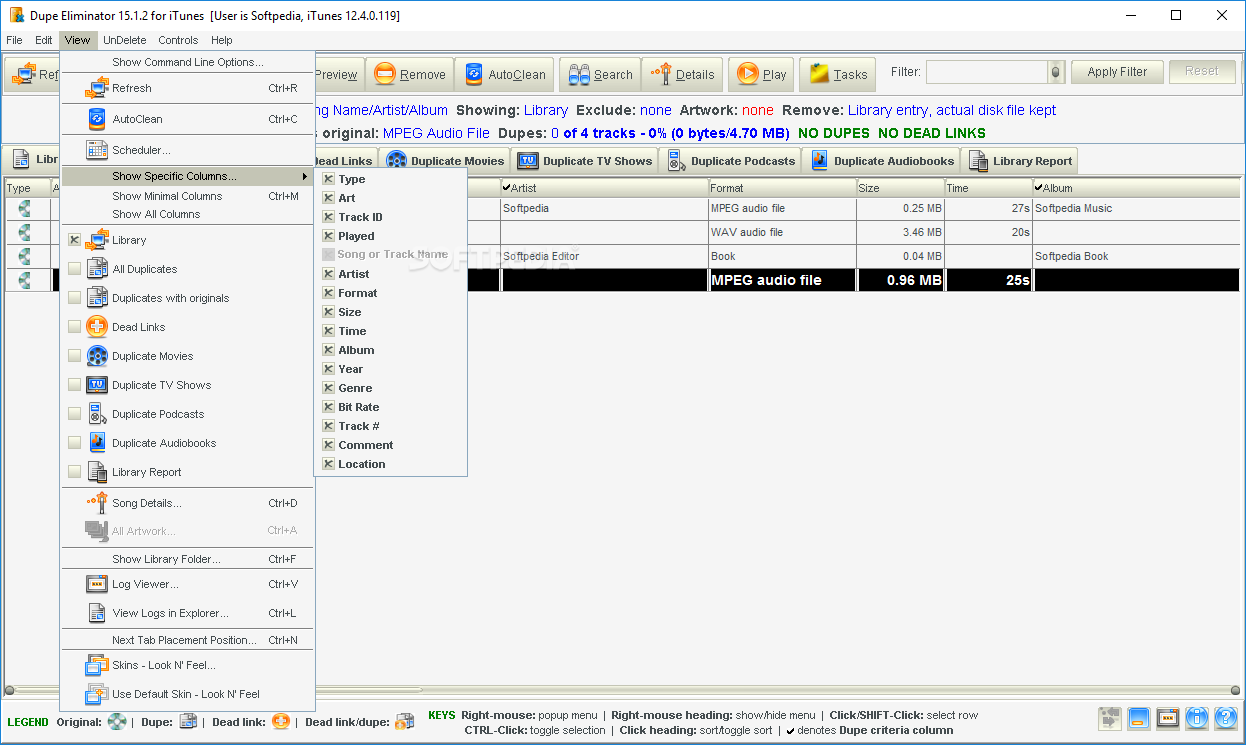
Task: Click the Size column header
Action: [x=900, y=188]
